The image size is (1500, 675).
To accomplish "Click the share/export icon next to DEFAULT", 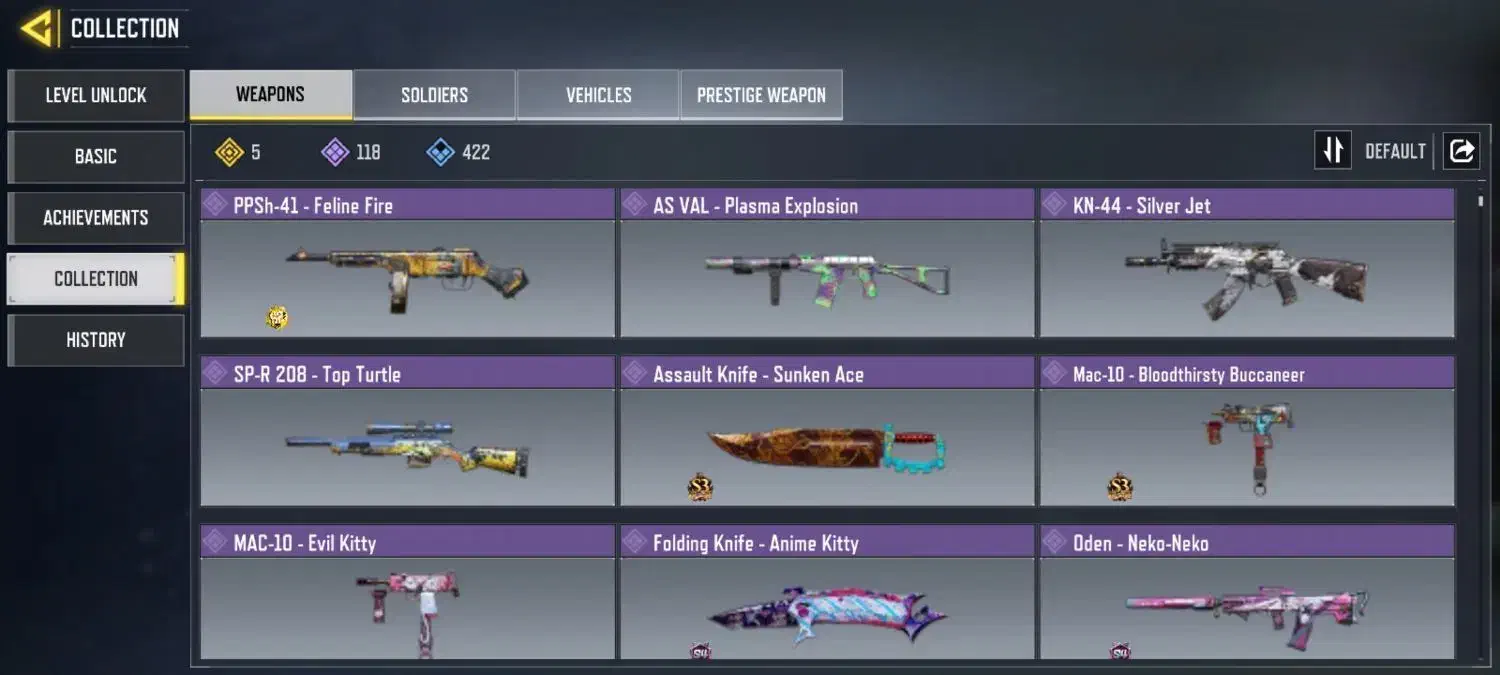I will point(1461,151).
